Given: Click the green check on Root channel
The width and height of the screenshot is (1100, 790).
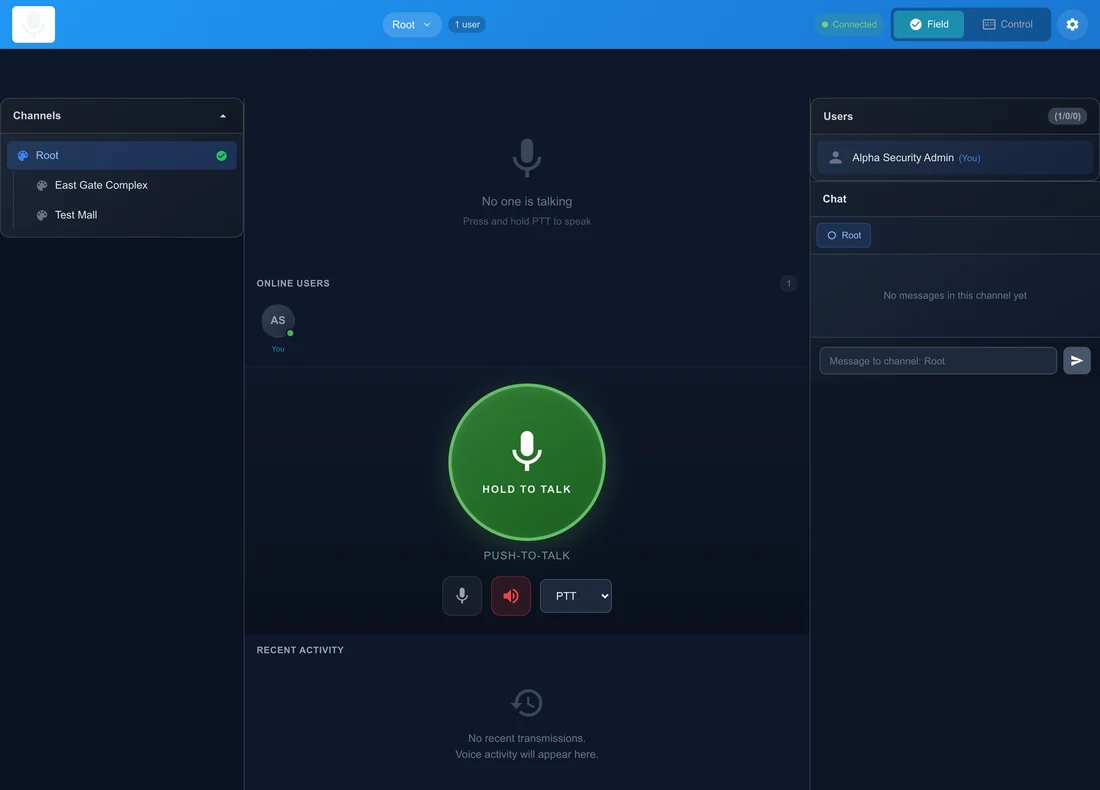Looking at the screenshot, I should (222, 156).
